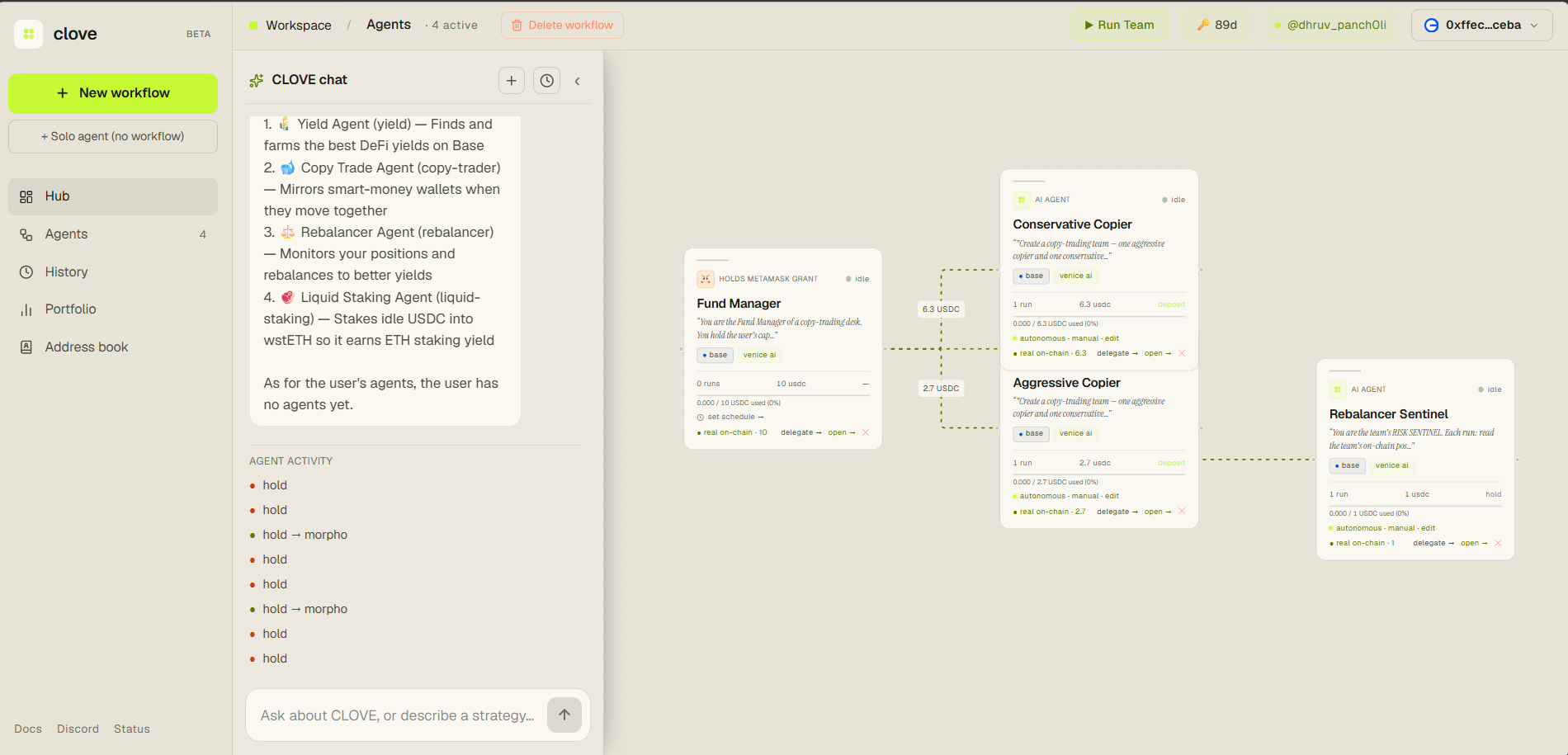This screenshot has height=755, width=1568.
Task: Click the schedule clock icon in Fund Manager
Action: (701, 418)
